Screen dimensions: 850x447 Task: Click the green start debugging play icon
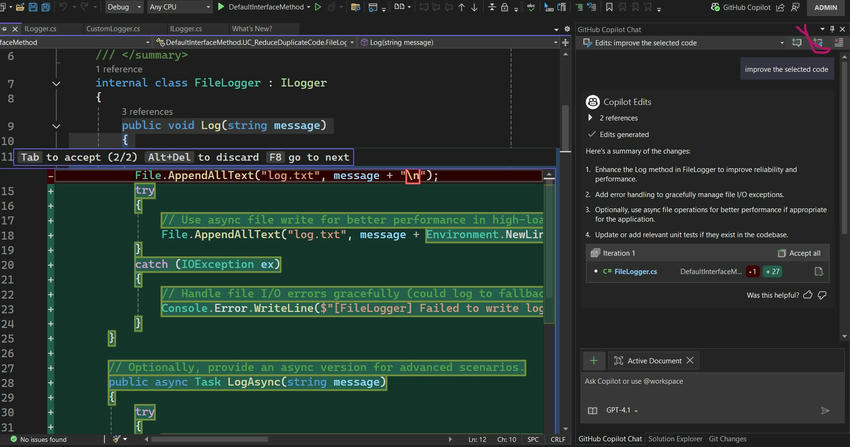click(x=222, y=7)
